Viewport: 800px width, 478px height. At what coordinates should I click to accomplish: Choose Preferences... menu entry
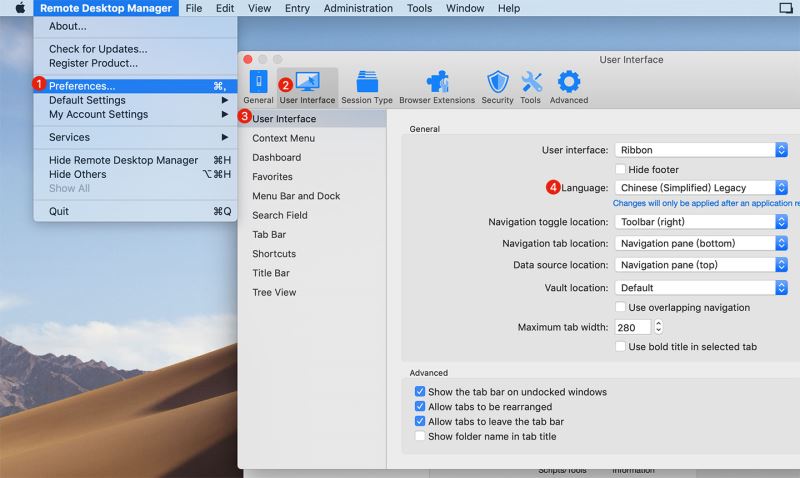135,86
